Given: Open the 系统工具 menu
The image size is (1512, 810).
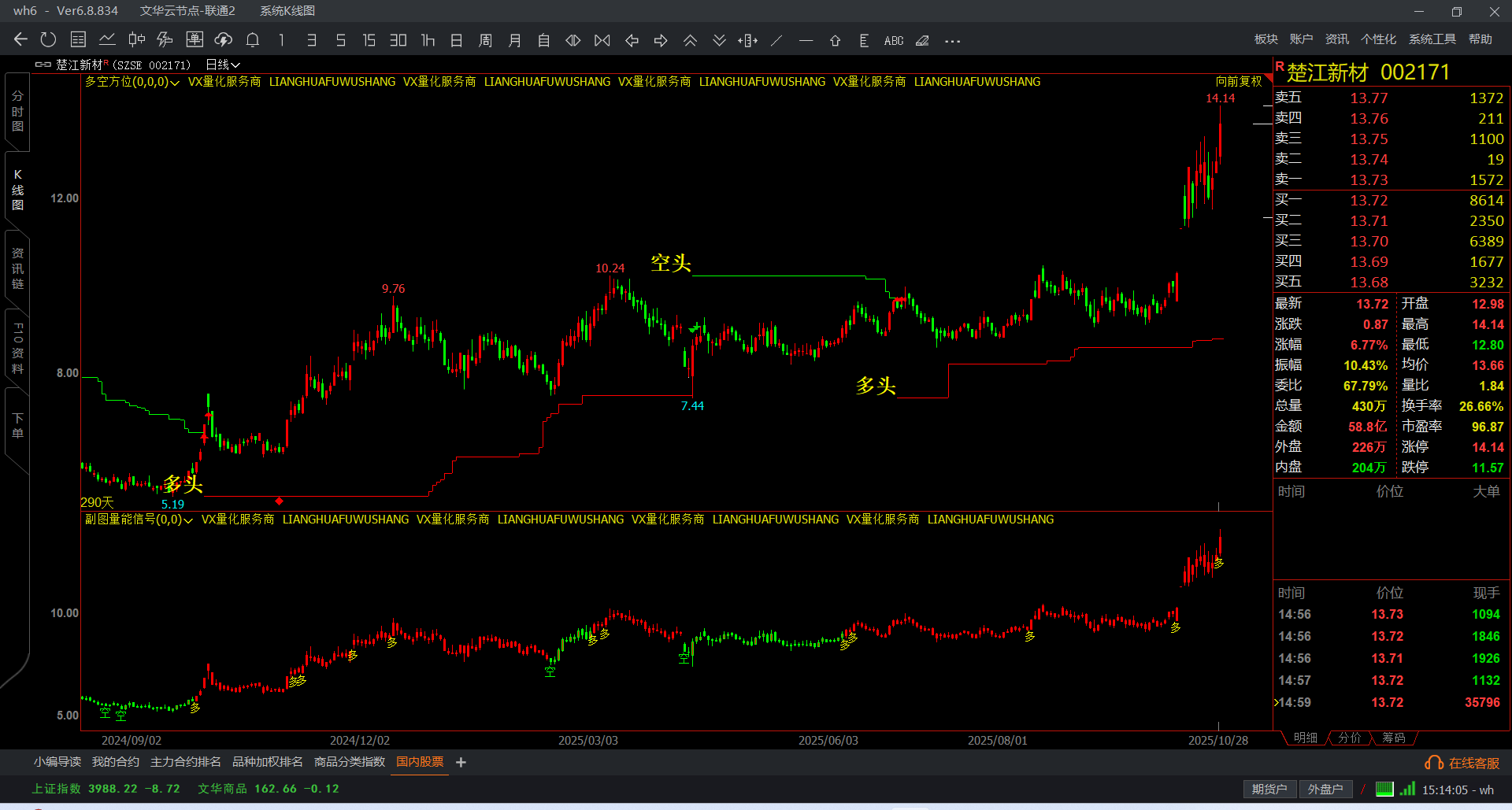Looking at the screenshot, I should pos(1432,39).
